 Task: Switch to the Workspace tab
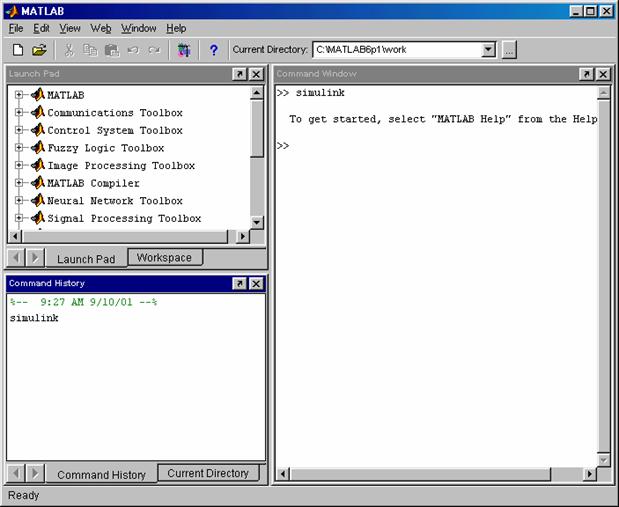point(164,258)
